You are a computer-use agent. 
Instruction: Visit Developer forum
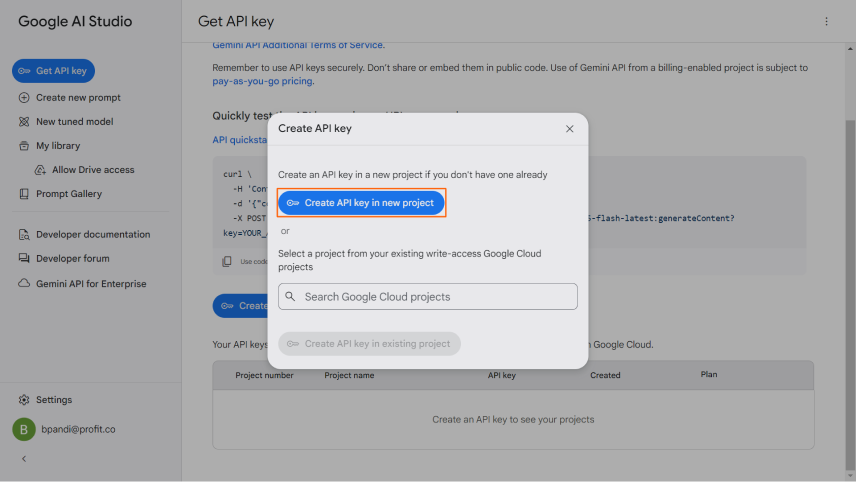(x=73, y=258)
